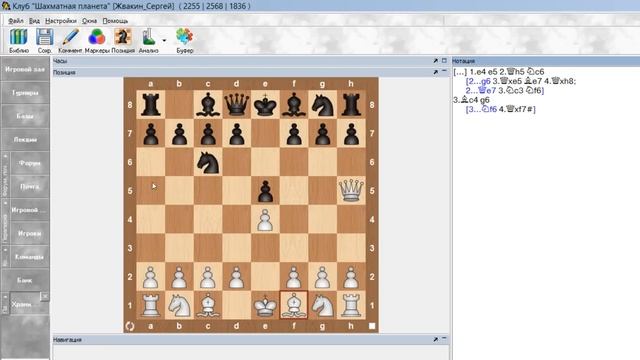Image resolution: width=640 pixels, height=360 pixels.
Task: Click the Сохр. save diskette icon
Action: click(x=44, y=40)
